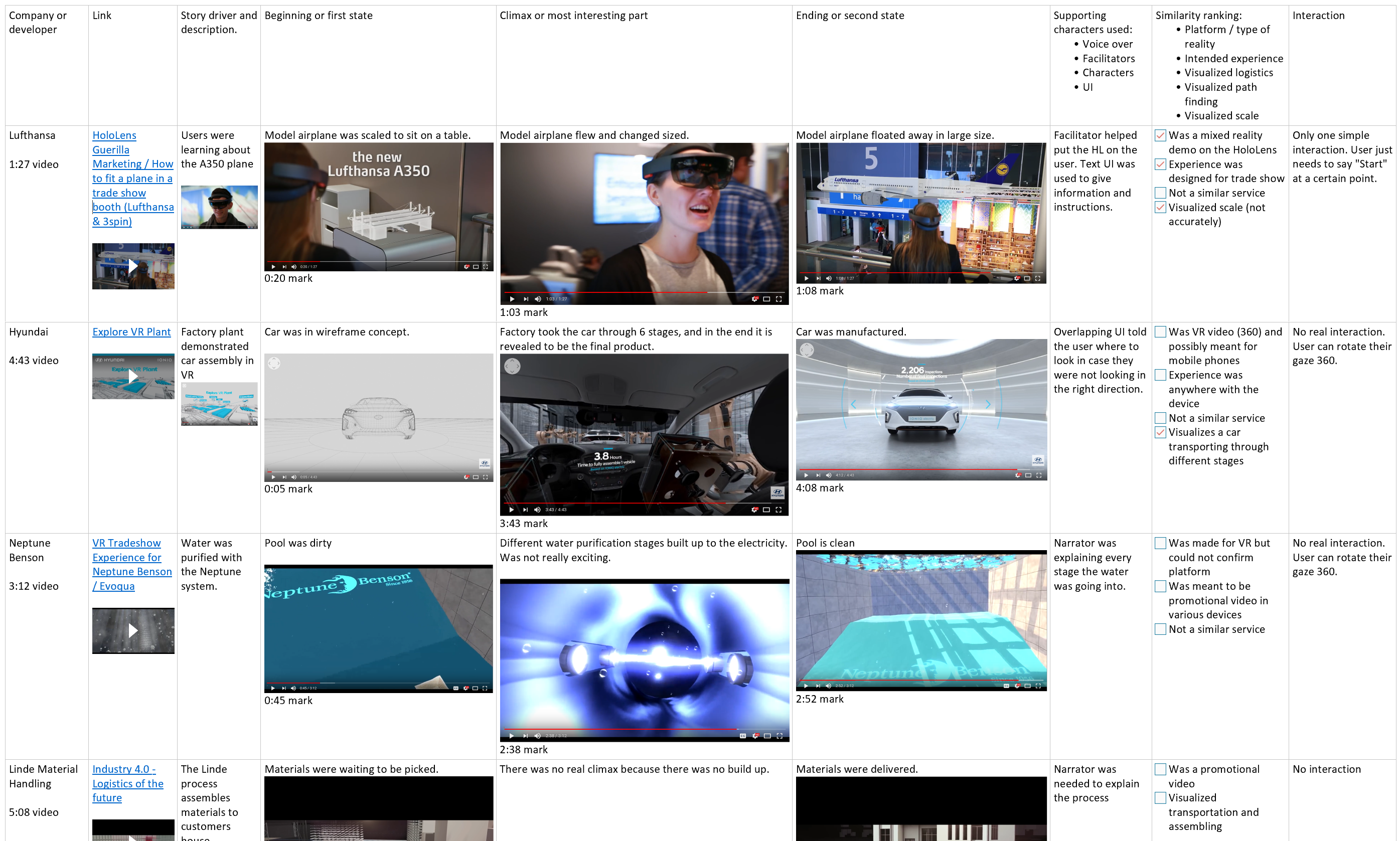Screen dimensions: 1400x841
Task: Toggle 'Visualizes a car transporting' checkbox
Action: 1160,432
